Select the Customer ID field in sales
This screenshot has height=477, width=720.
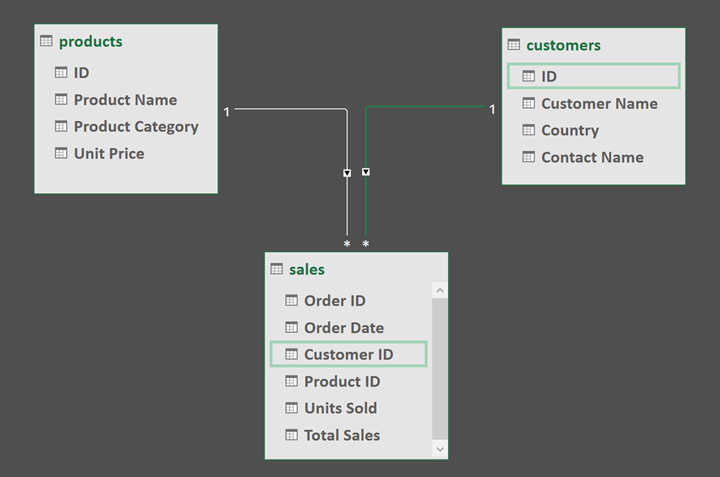point(348,354)
